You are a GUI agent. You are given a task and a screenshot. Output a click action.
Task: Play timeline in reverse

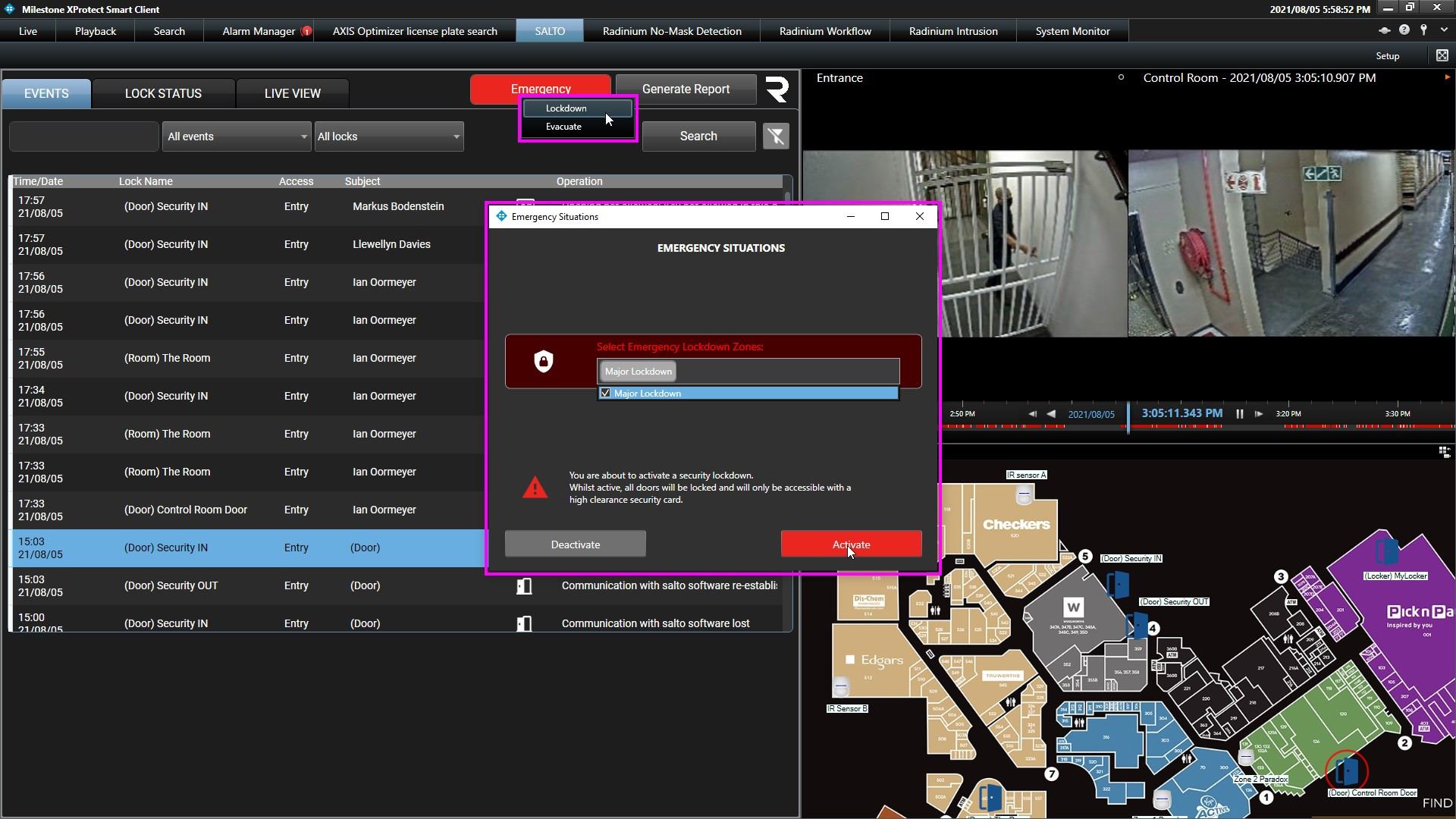(x=1051, y=414)
